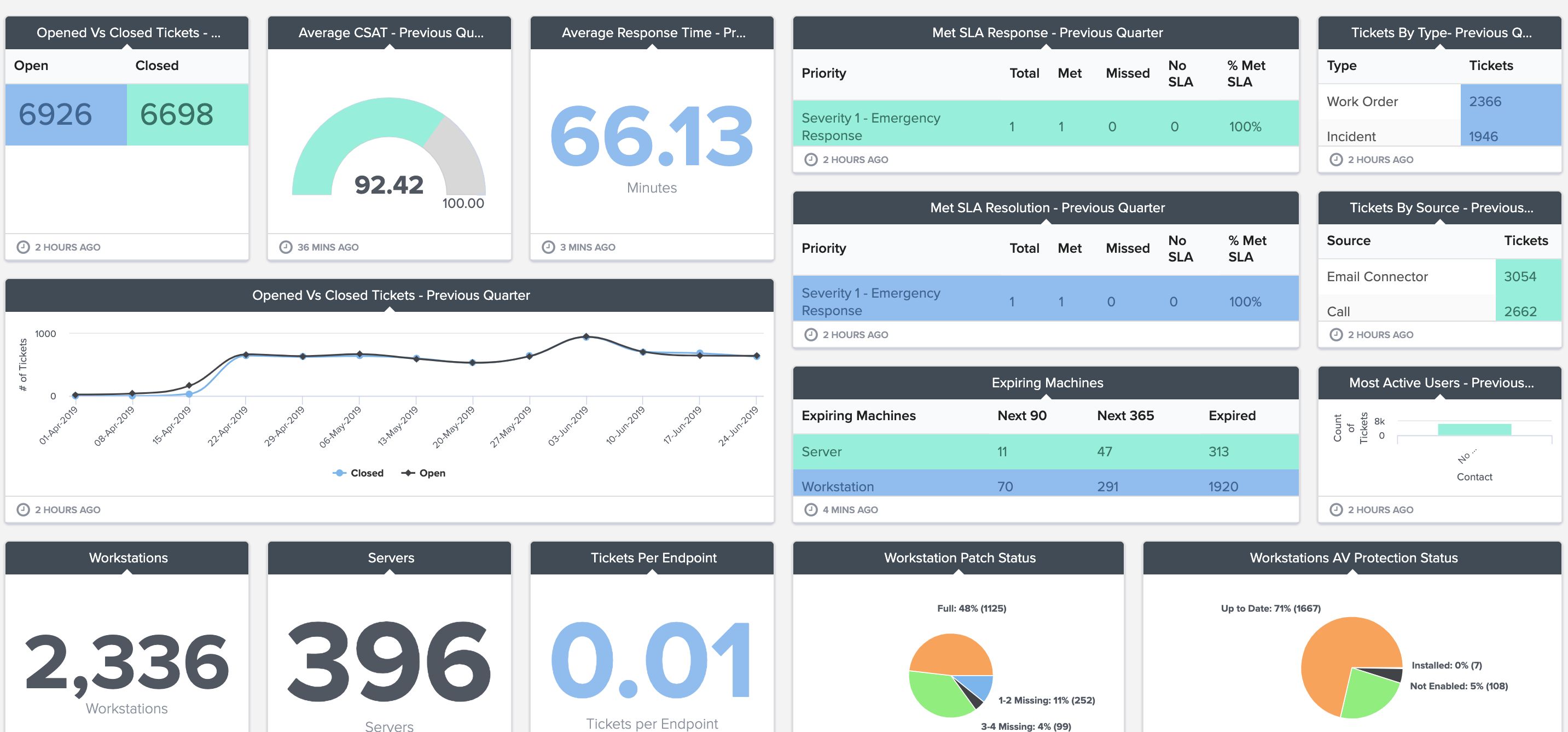Click the 15-Apr-2019 Closed data point
1568x732 pixels.
pos(189,394)
